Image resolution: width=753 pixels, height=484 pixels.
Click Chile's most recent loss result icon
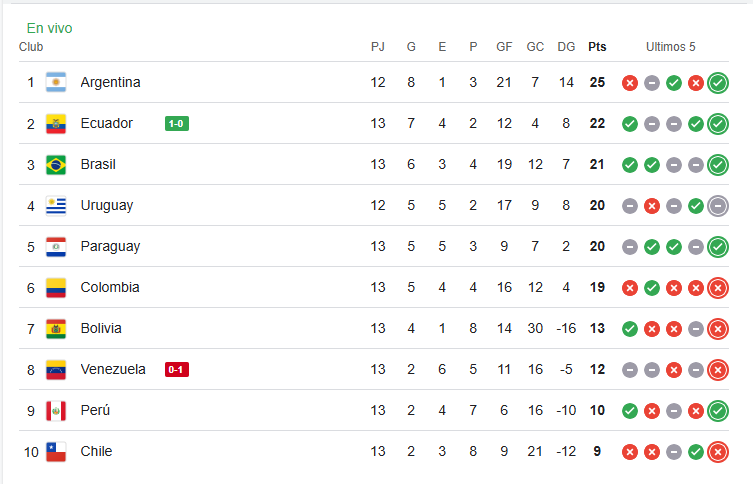(718, 452)
